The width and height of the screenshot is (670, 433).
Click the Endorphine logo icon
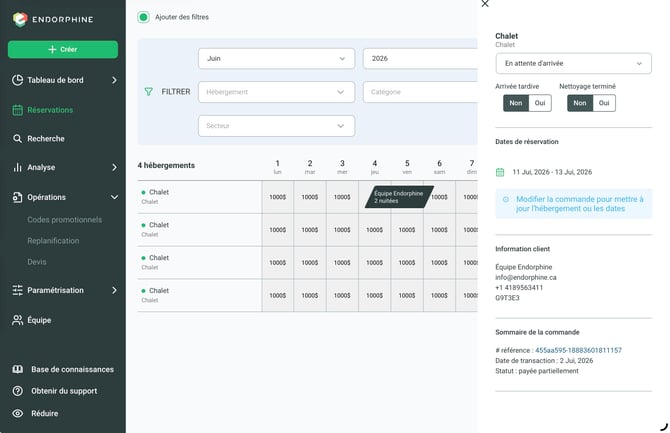20,19
